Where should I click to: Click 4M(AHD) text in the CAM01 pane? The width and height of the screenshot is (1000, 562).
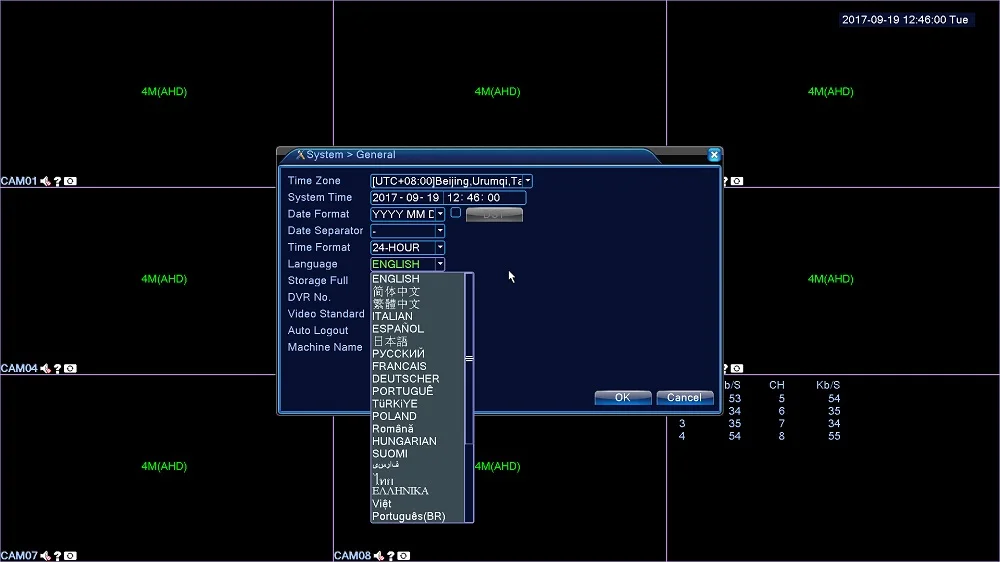coord(164,91)
